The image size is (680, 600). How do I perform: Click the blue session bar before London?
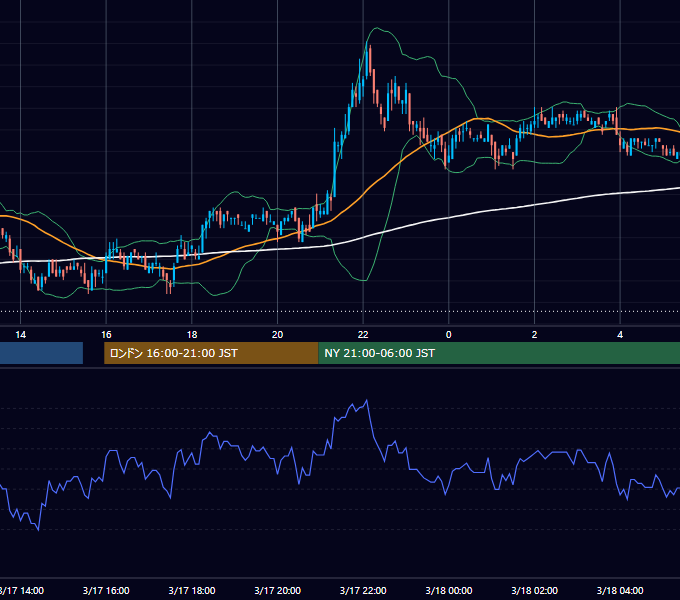41,353
